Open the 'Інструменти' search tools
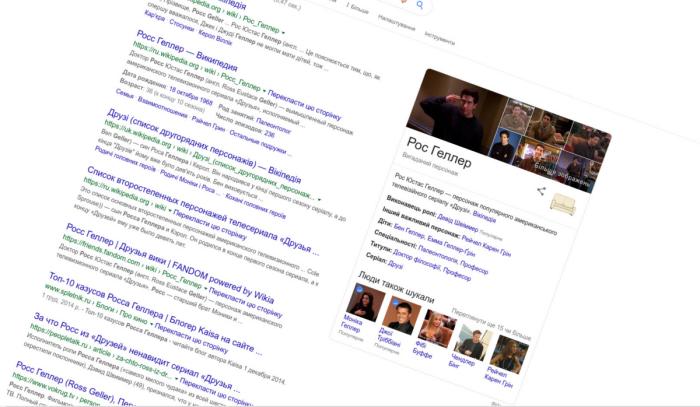The width and height of the screenshot is (700, 407). (x=439, y=38)
